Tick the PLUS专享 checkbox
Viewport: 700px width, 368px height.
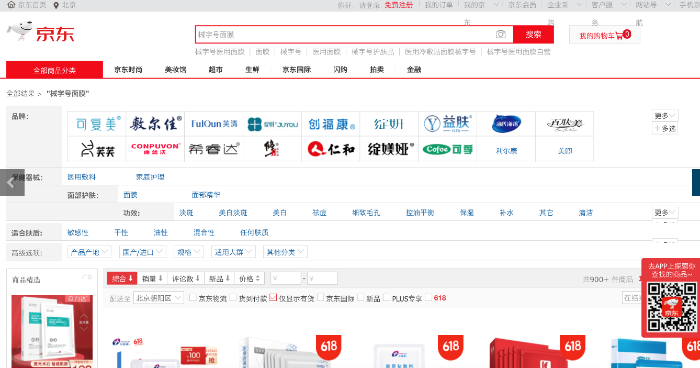tap(387, 297)
